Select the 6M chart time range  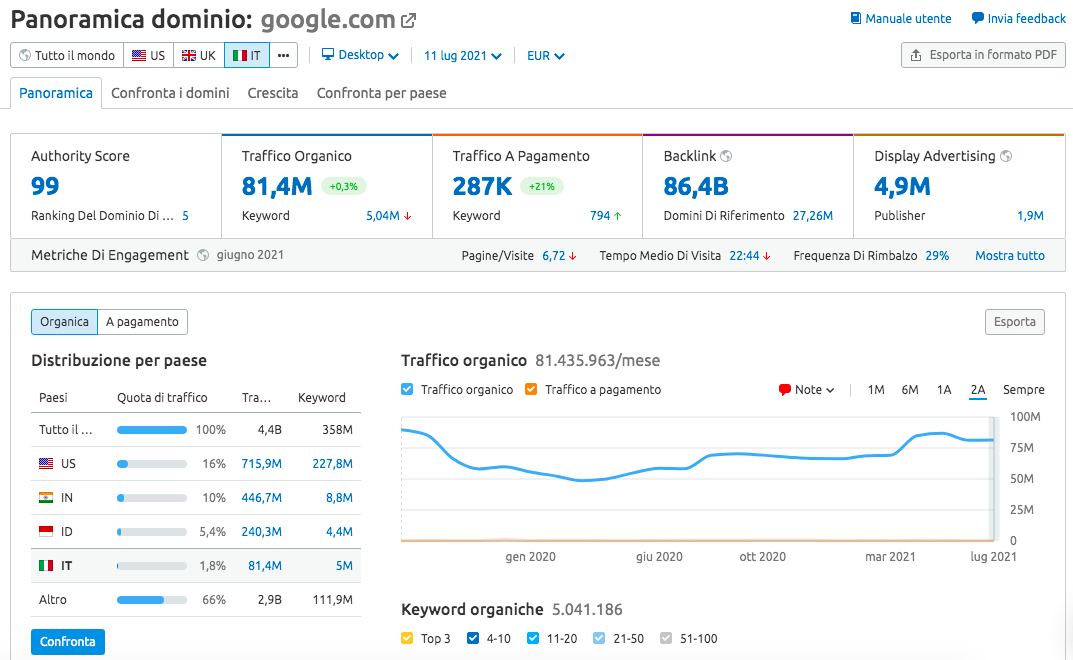tap(909, 390)
